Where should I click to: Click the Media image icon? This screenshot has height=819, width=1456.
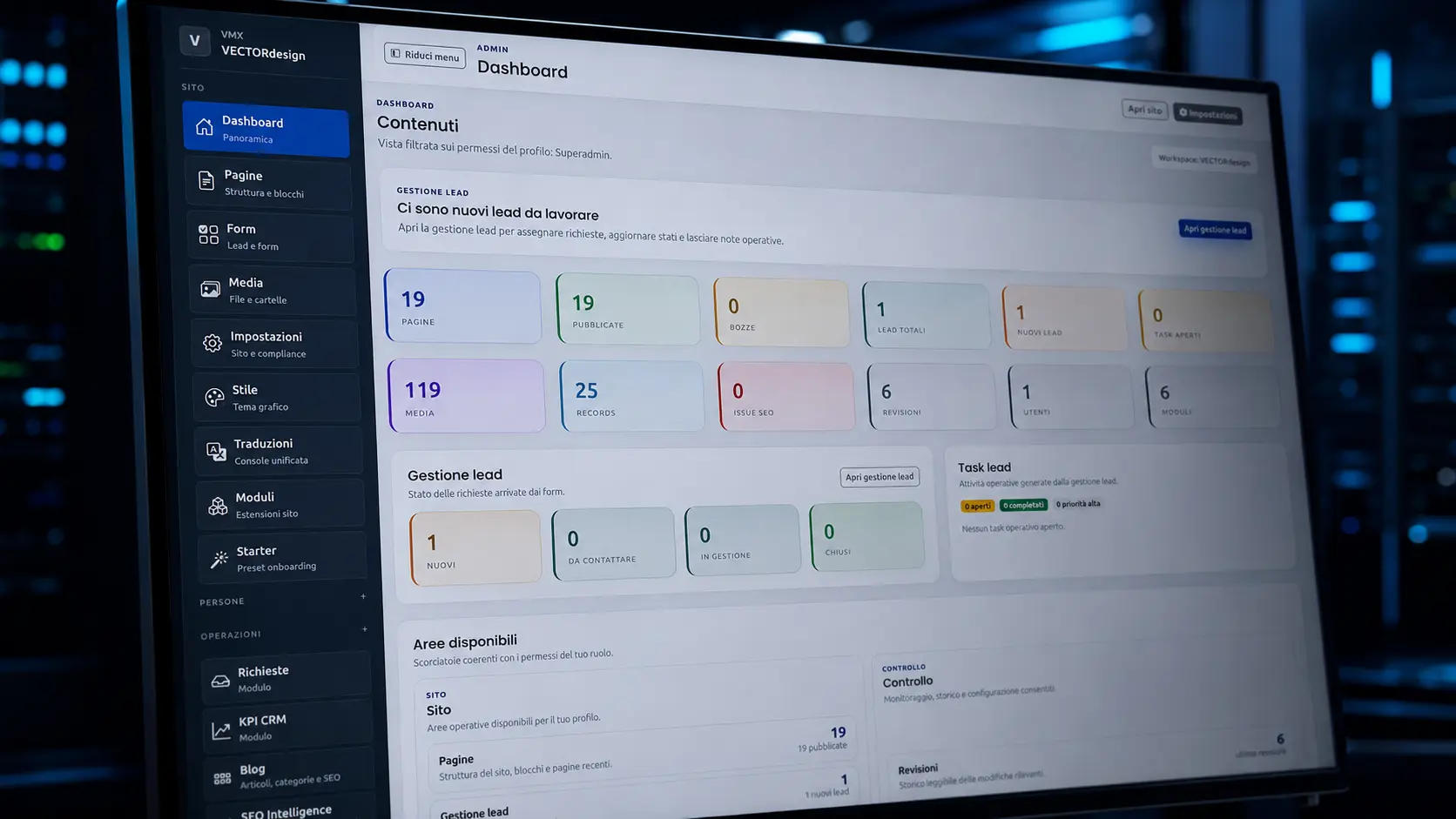(210, 289)
